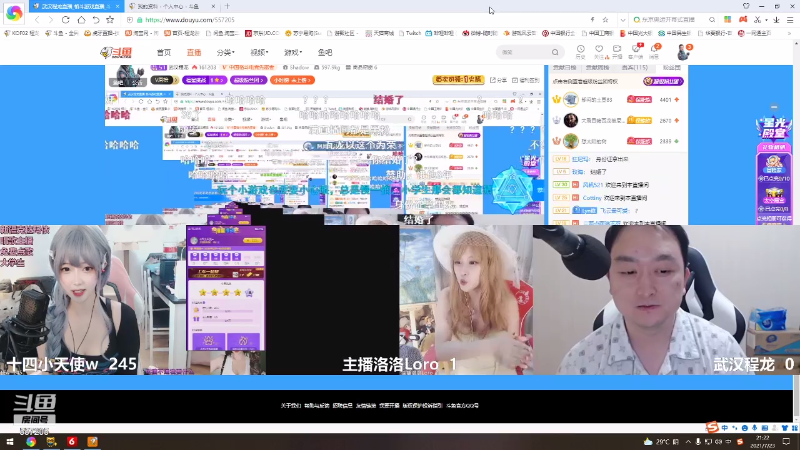This screenshot has width=800, height=450.
Task: Expand the 视频 dropdown in Douyu header
Action: pos(259,52)
